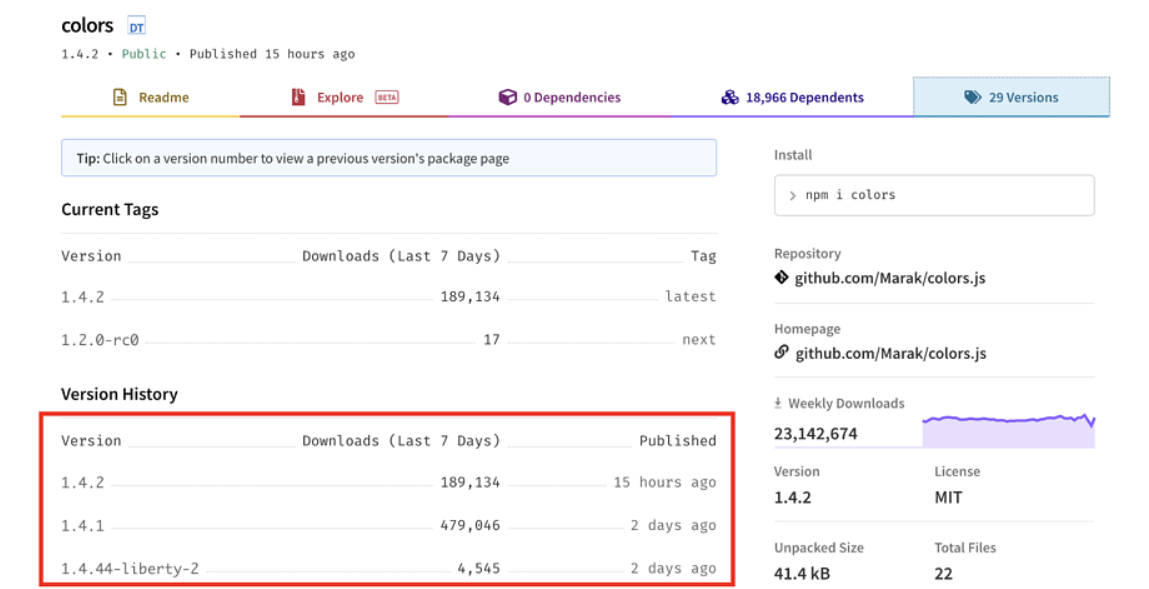This screenshot has height=589, width=1149.
Task: Click the Explore tab's red file icon
Action: 298,97
